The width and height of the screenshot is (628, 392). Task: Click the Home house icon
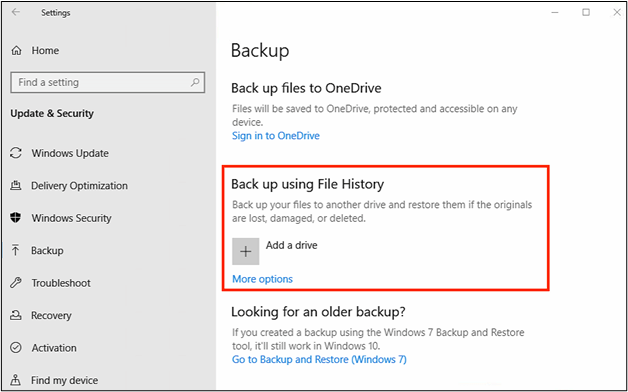pyautogui.click(x=16, y=51)
